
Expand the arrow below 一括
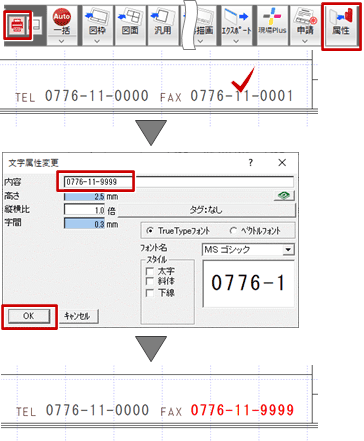point(62,41)
